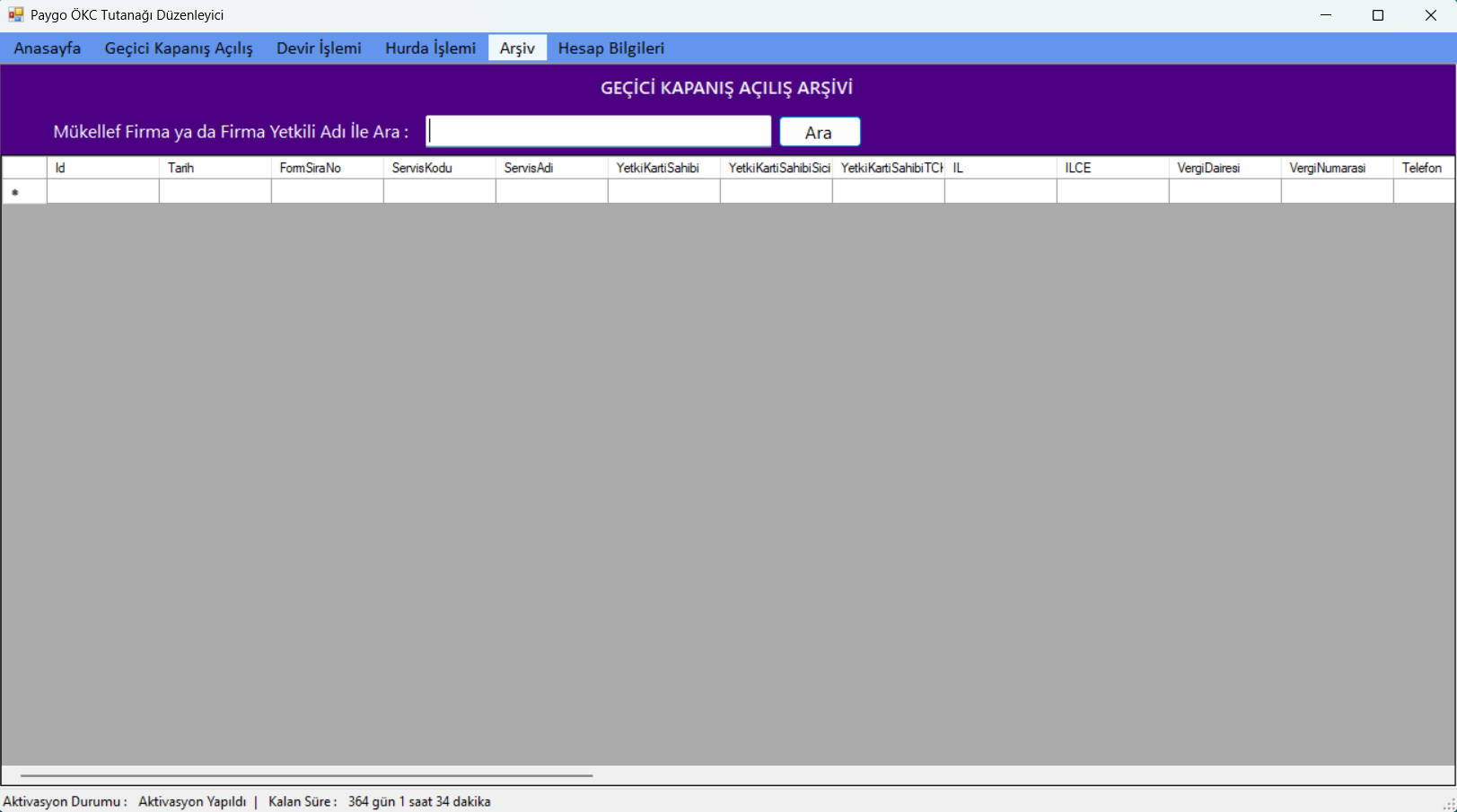Click the empty Tarih cell in new row
Image resolution: width=1457 pixels, height=812 pixels.
215,191
